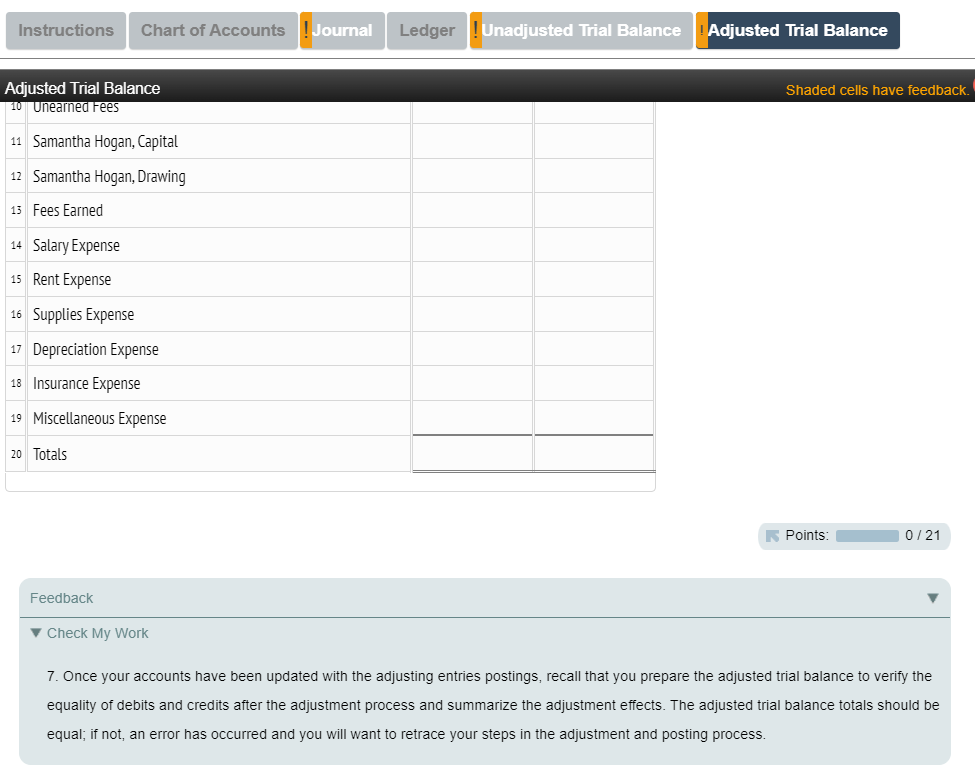Click credit cell for Miscellaneous Expense

click(594, 418)
